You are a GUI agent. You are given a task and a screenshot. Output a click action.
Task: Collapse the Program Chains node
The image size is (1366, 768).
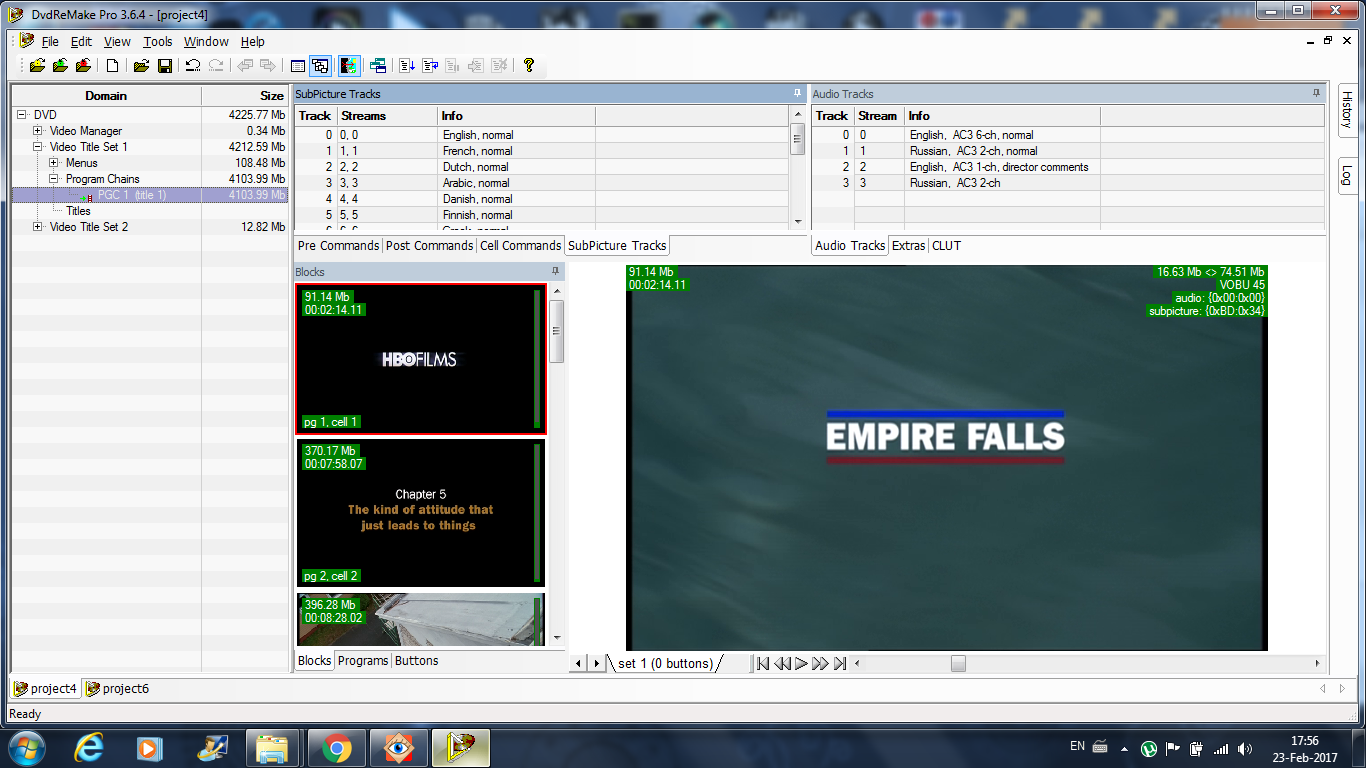[54, 179]
